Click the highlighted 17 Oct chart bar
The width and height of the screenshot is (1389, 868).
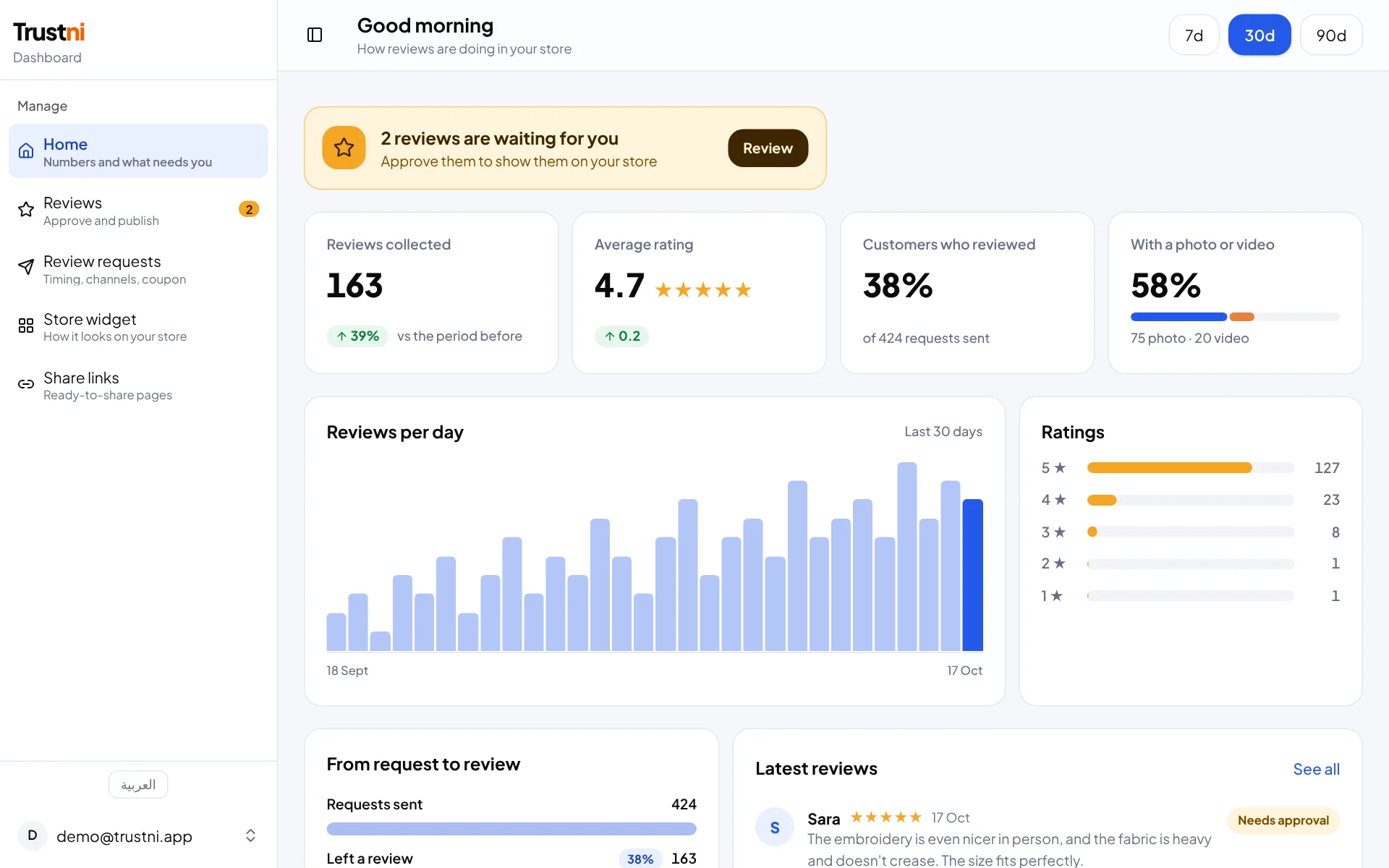972,574
